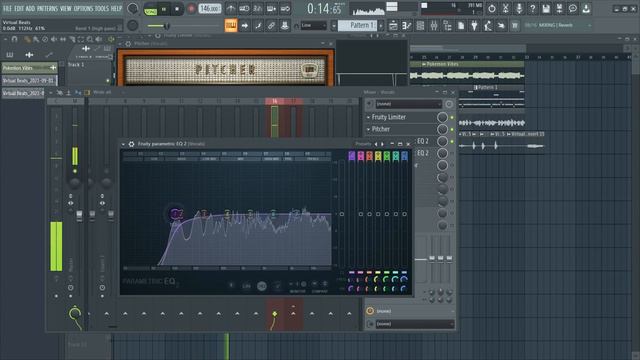Click the render to audio icon beside save
640x360 pixels.
[559, 8]
